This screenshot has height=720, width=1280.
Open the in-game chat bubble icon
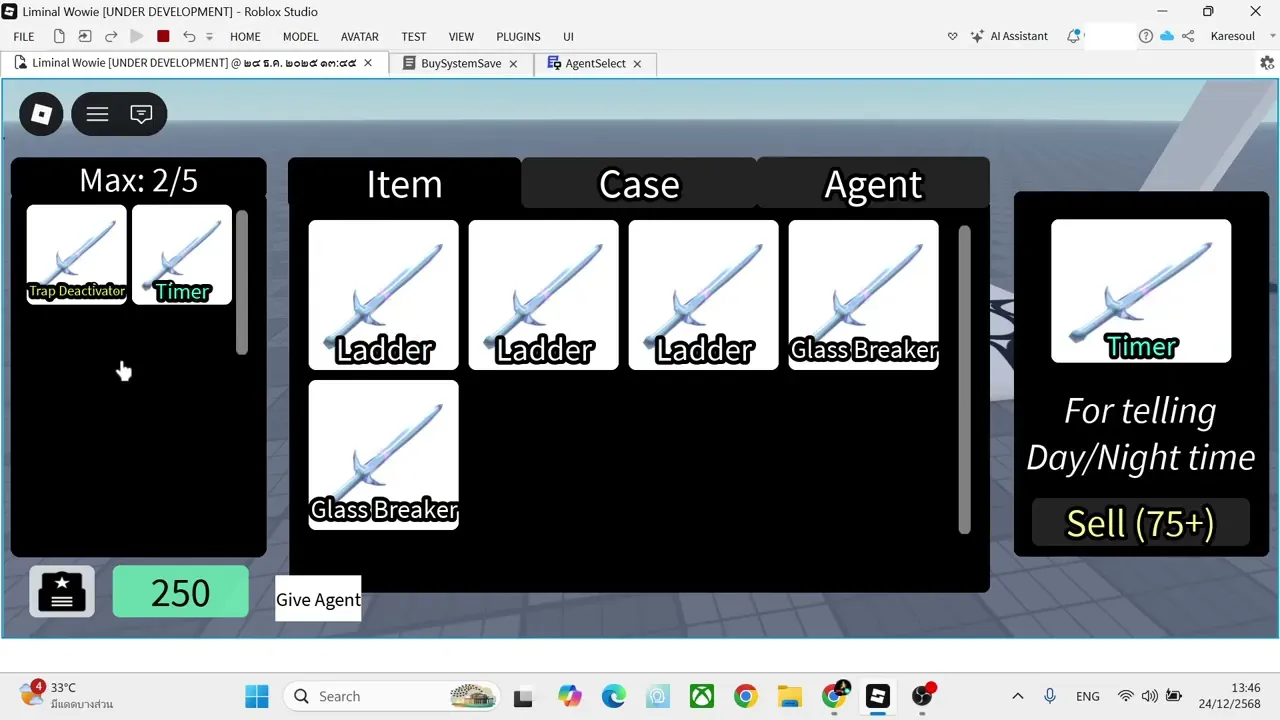141,114
